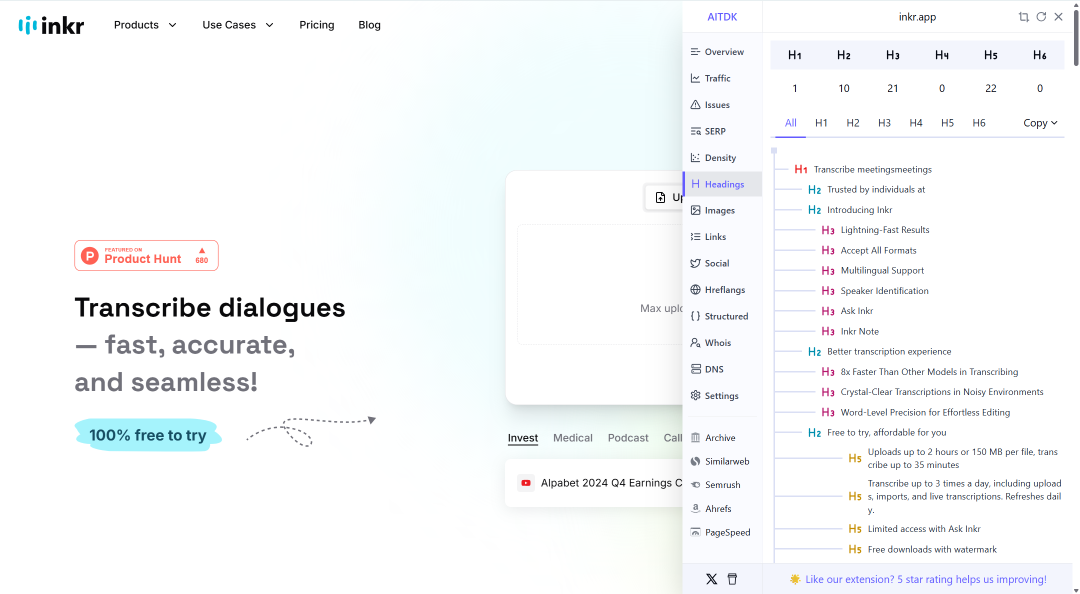Click the 'Limited access with Ask Inkr' row
1080x594 pixels.
tap(915, 529)
